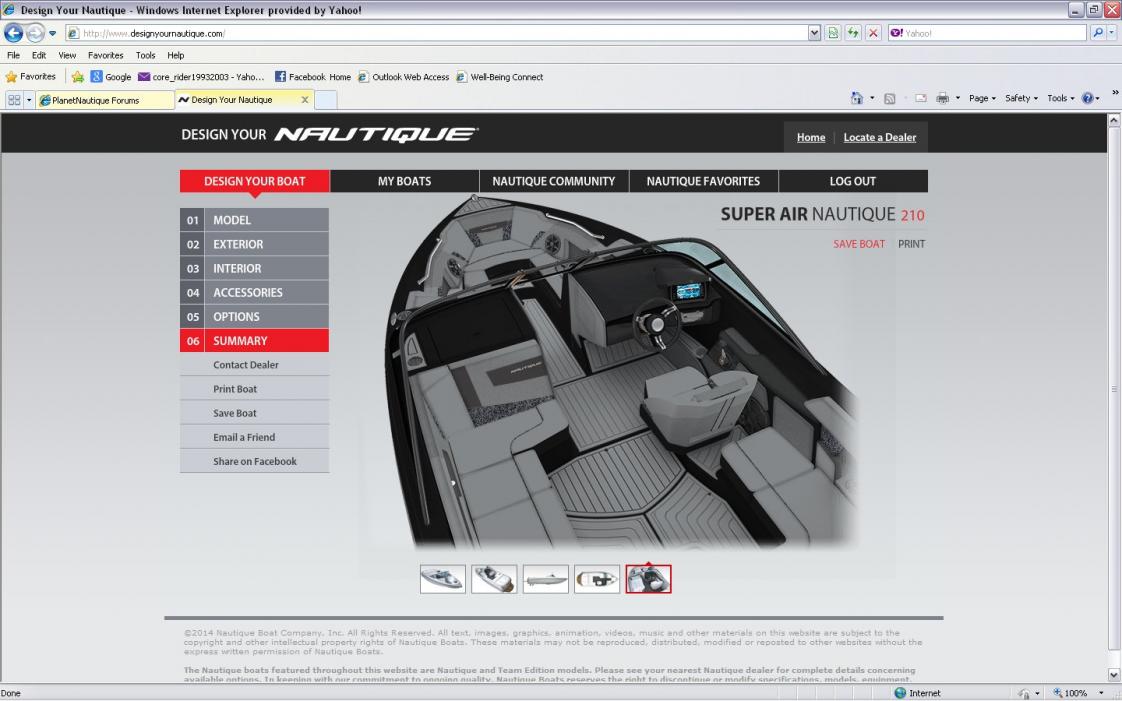Open the Help menu
1122x701 pixels.
coord(176,55)
